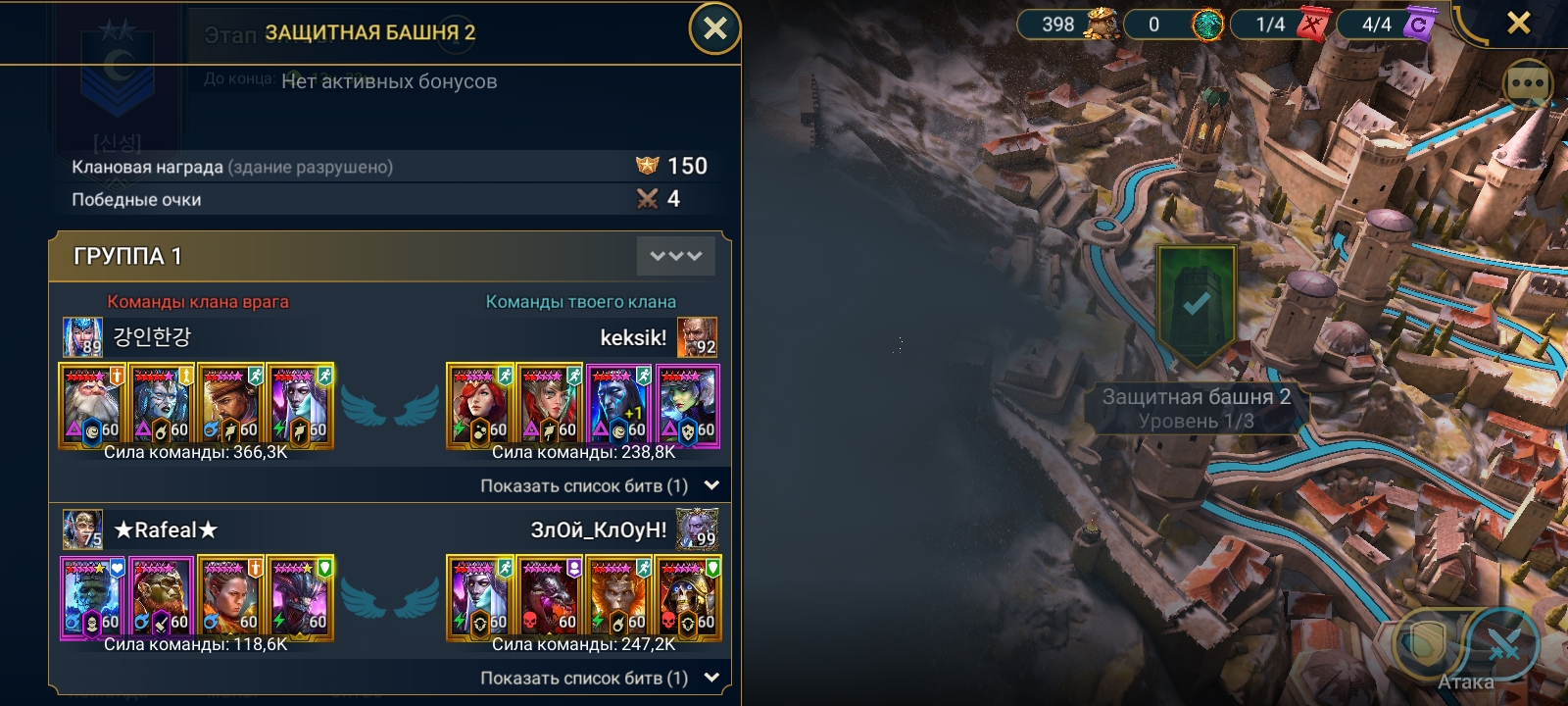Open 강인한강 enemy player avatar
Screen dimensions: 1568x706
click(x=82, y=337)
